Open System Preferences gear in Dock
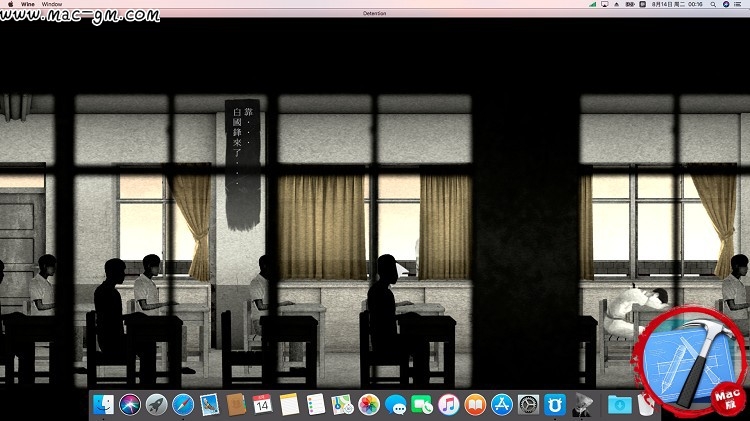 (x=528, y=405)
